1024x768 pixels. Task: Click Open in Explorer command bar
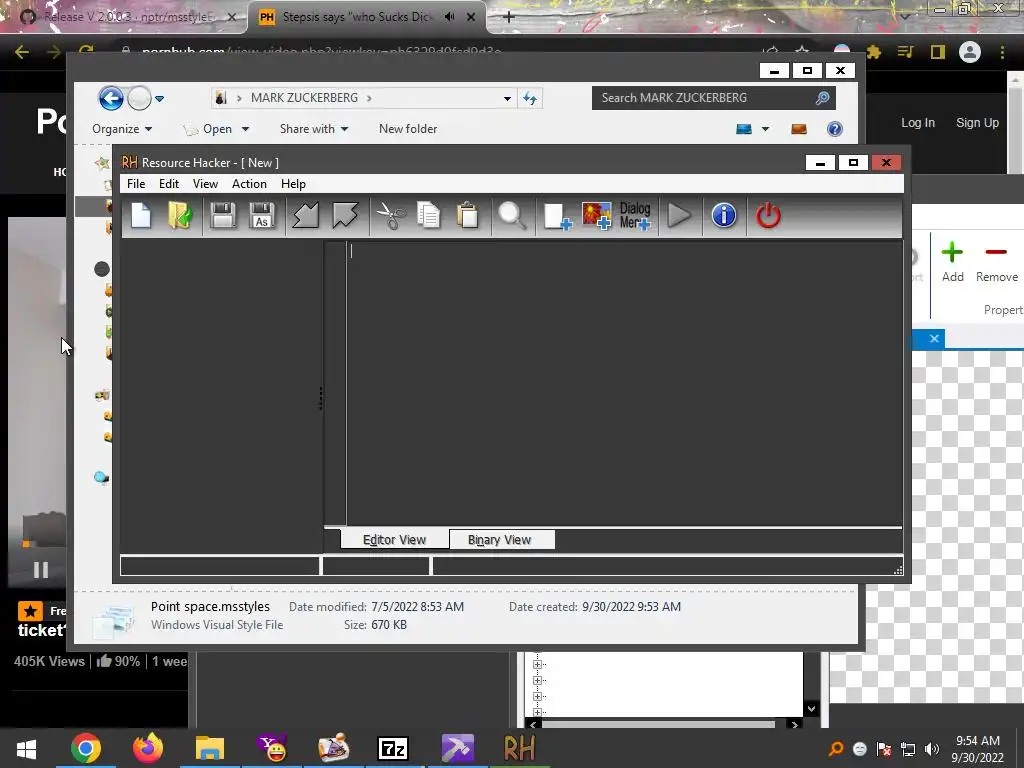[209, 129]
